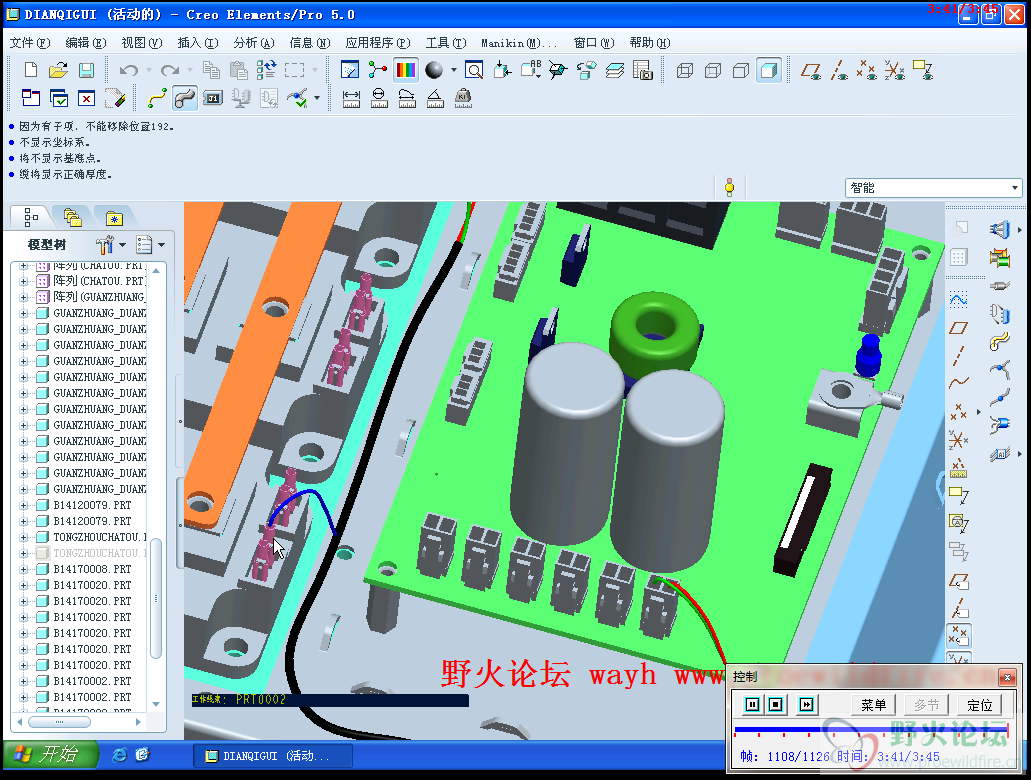1031x780 pixels.
Task: Click step-forward button in the 控制 panel
Action: click(806, 705)
